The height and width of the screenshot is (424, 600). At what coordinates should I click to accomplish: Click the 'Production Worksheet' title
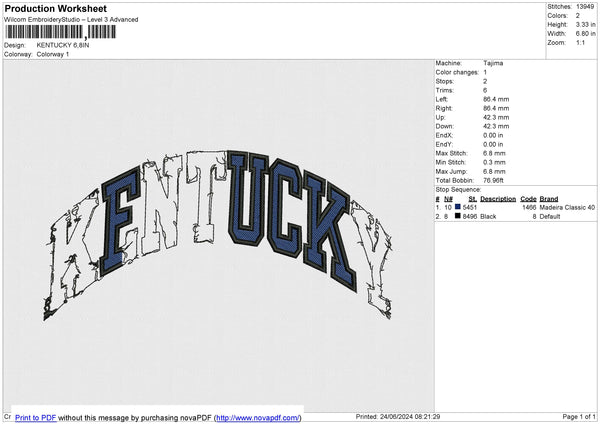pos(55,8)
